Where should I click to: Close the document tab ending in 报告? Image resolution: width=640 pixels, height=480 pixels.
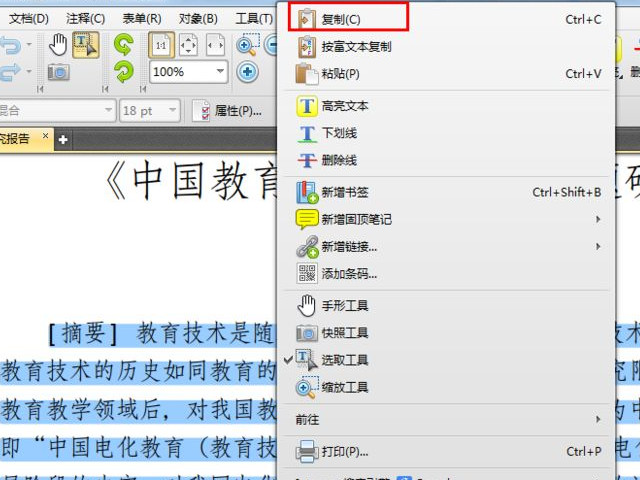(x=45, y=136)
